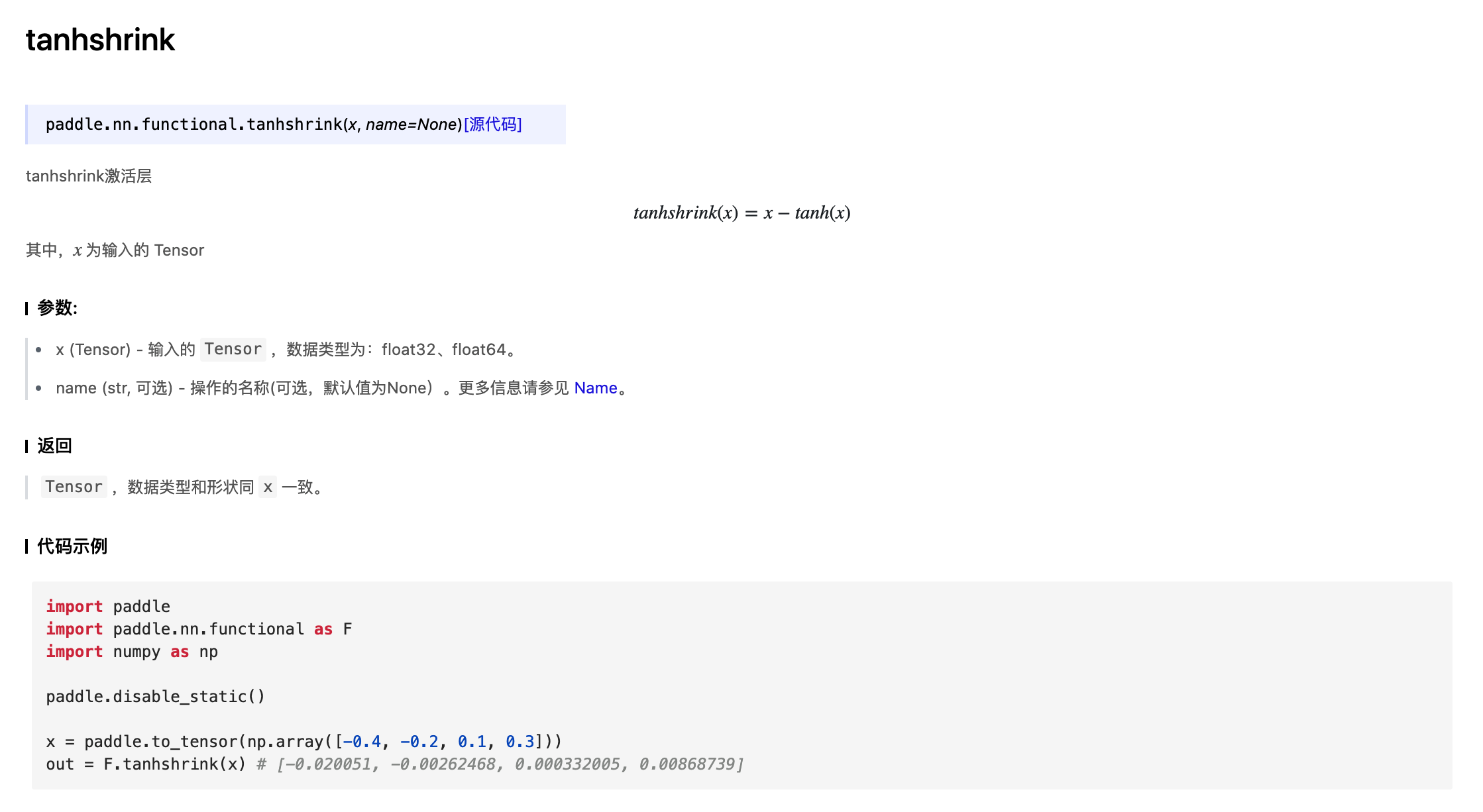Screen dimensions: 1483x812
Task: Click the Tensor code tag under 返回
Action: click(x=74, y=487)
